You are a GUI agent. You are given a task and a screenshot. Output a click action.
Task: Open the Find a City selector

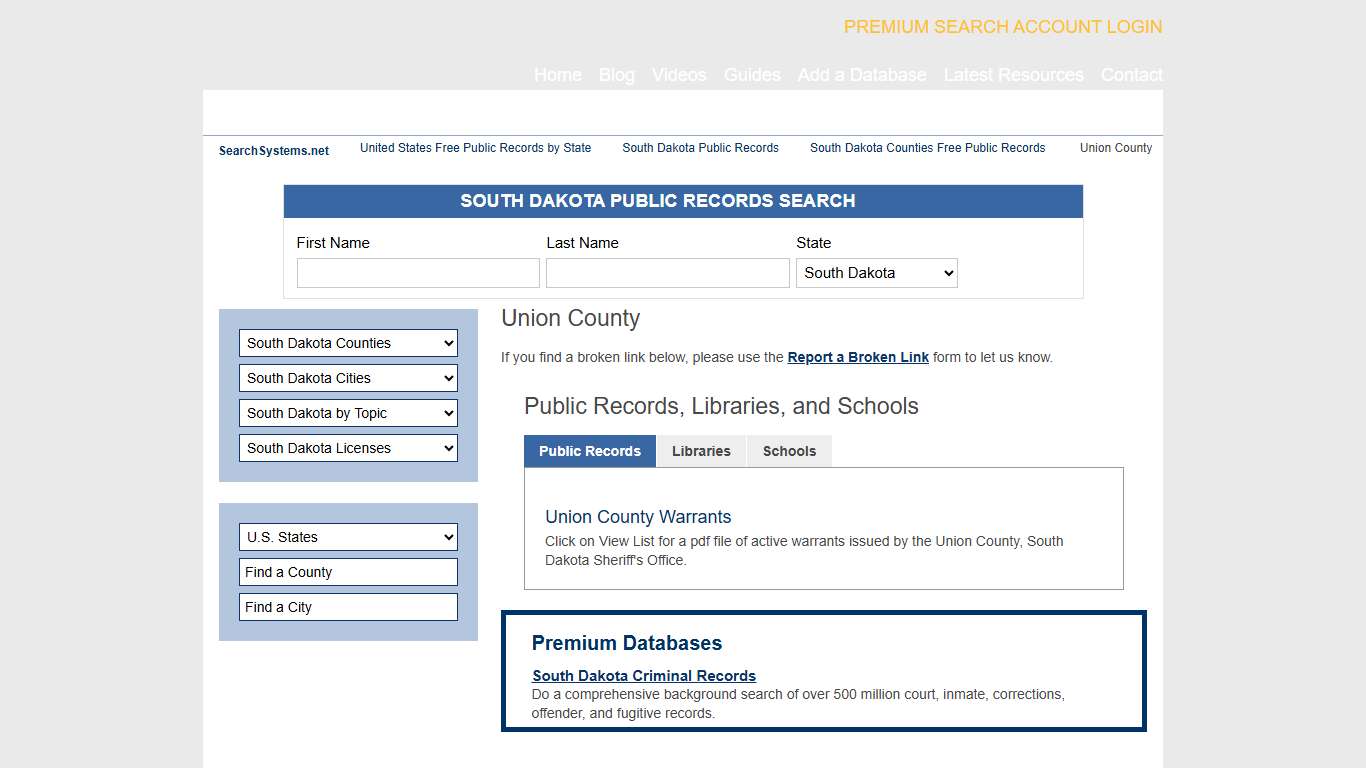[x=347, y=607]
